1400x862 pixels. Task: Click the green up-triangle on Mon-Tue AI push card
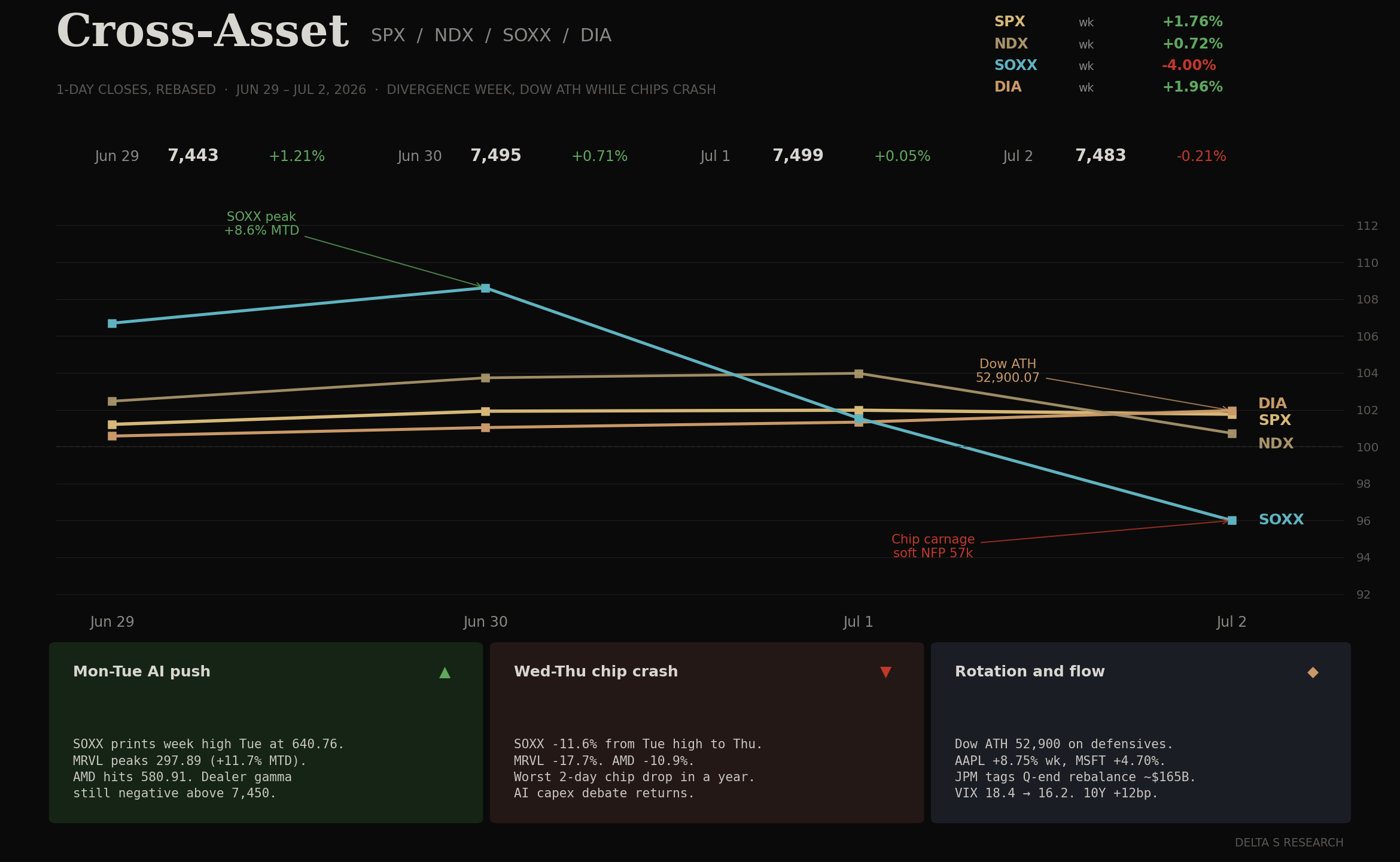pyautogui.click(x=445, y=672)
